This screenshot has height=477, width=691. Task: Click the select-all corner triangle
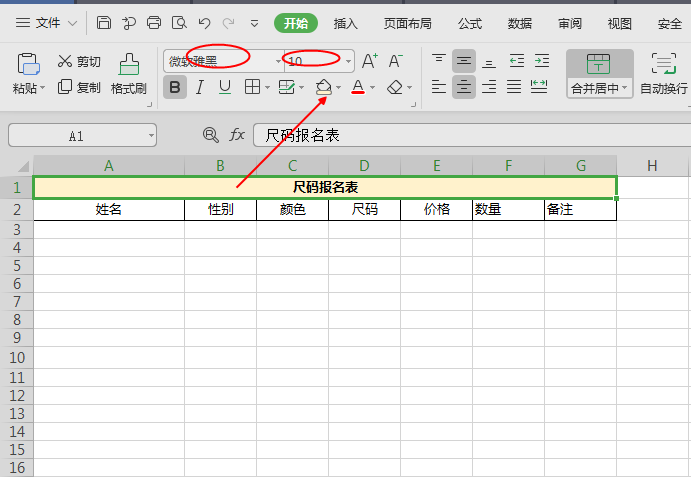23,166
